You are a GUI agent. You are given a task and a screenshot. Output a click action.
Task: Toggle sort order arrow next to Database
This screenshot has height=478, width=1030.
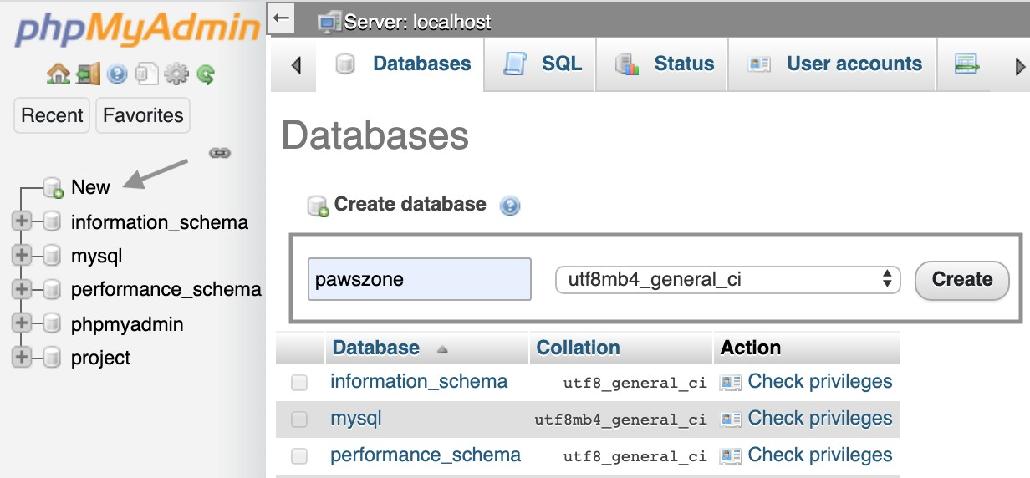point(442,350)
